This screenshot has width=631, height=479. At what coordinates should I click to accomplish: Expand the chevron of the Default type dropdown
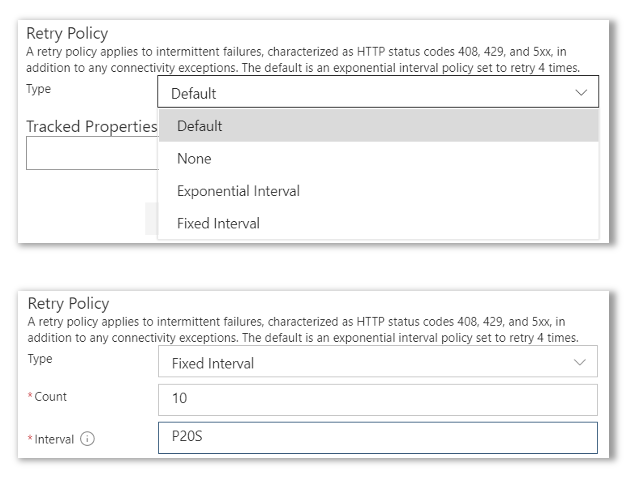[581, 93]
